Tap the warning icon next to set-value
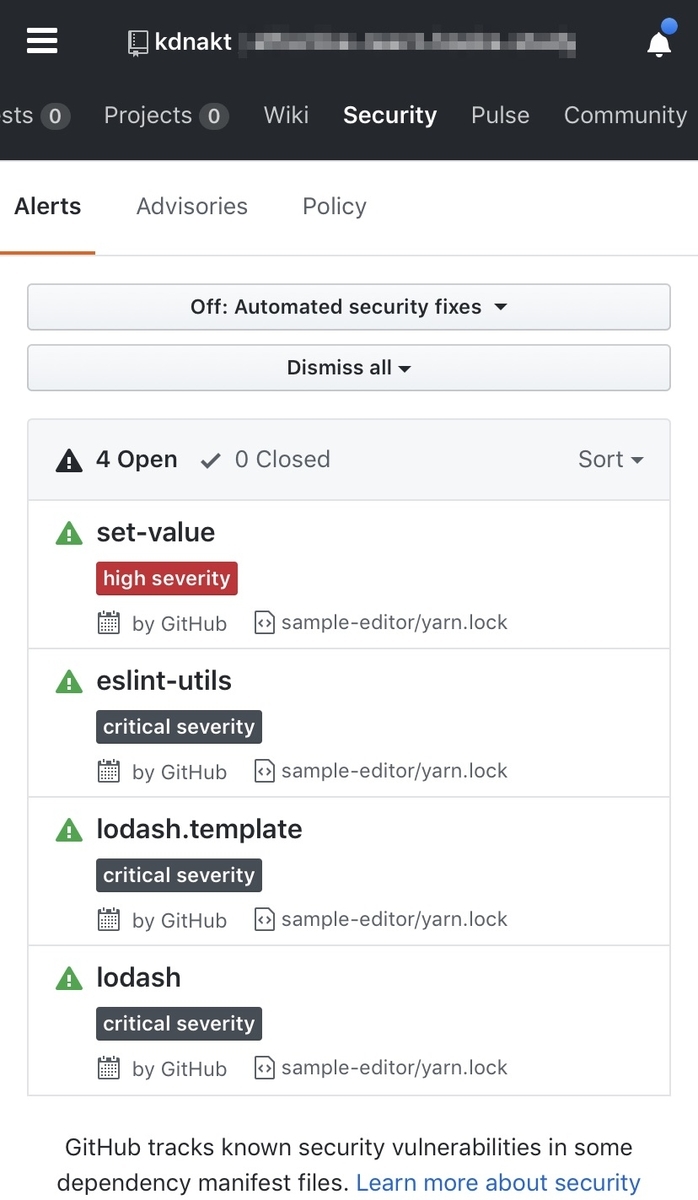The width and height of the screenshot is (698, 1200). point(68,534)
